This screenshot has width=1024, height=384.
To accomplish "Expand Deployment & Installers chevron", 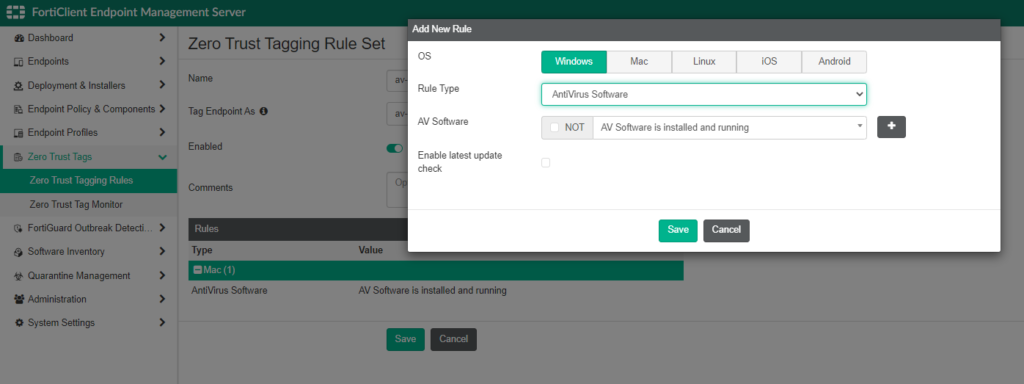I will (x=162, y=86).
